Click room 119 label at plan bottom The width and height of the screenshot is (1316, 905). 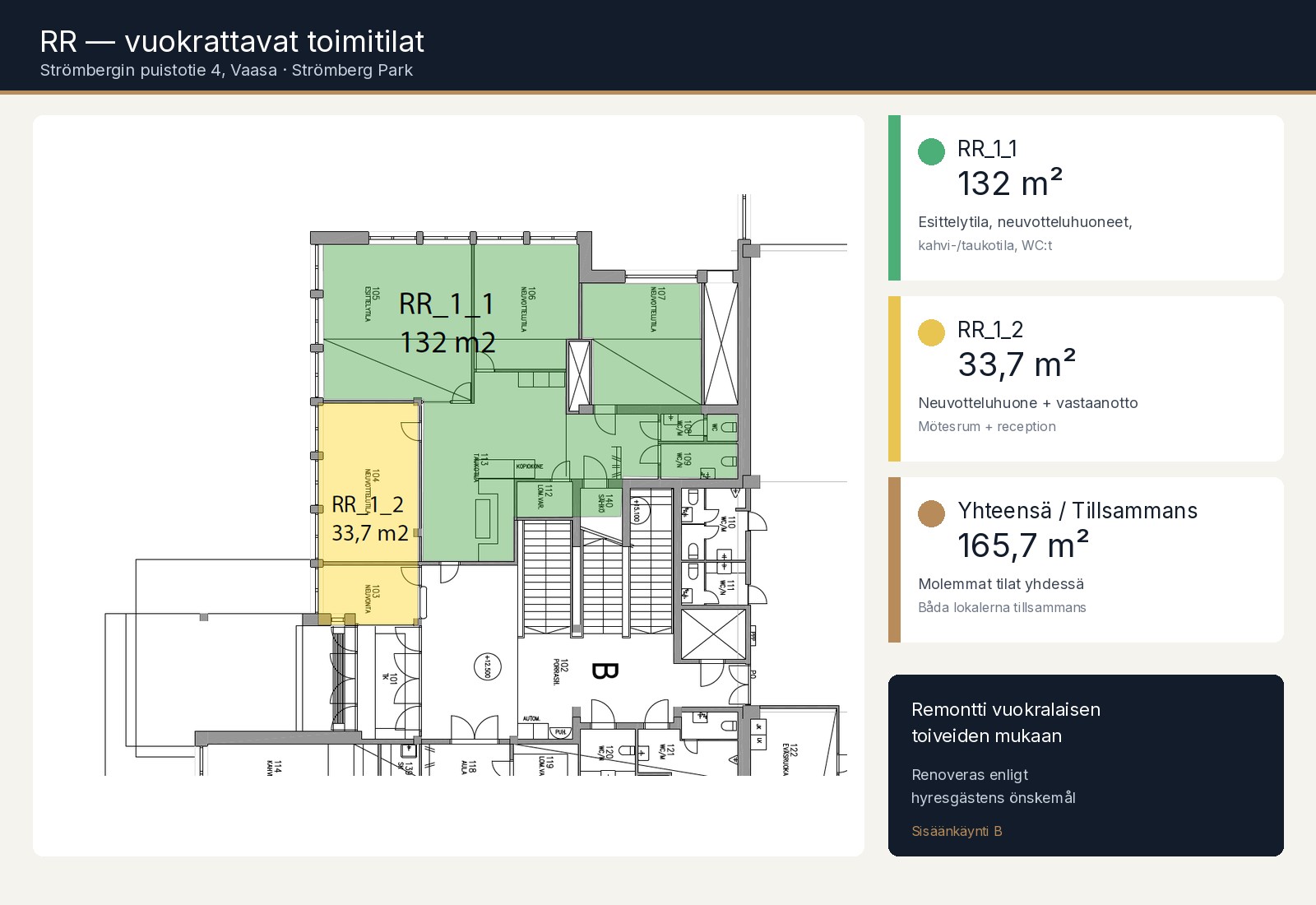point(546,765)
